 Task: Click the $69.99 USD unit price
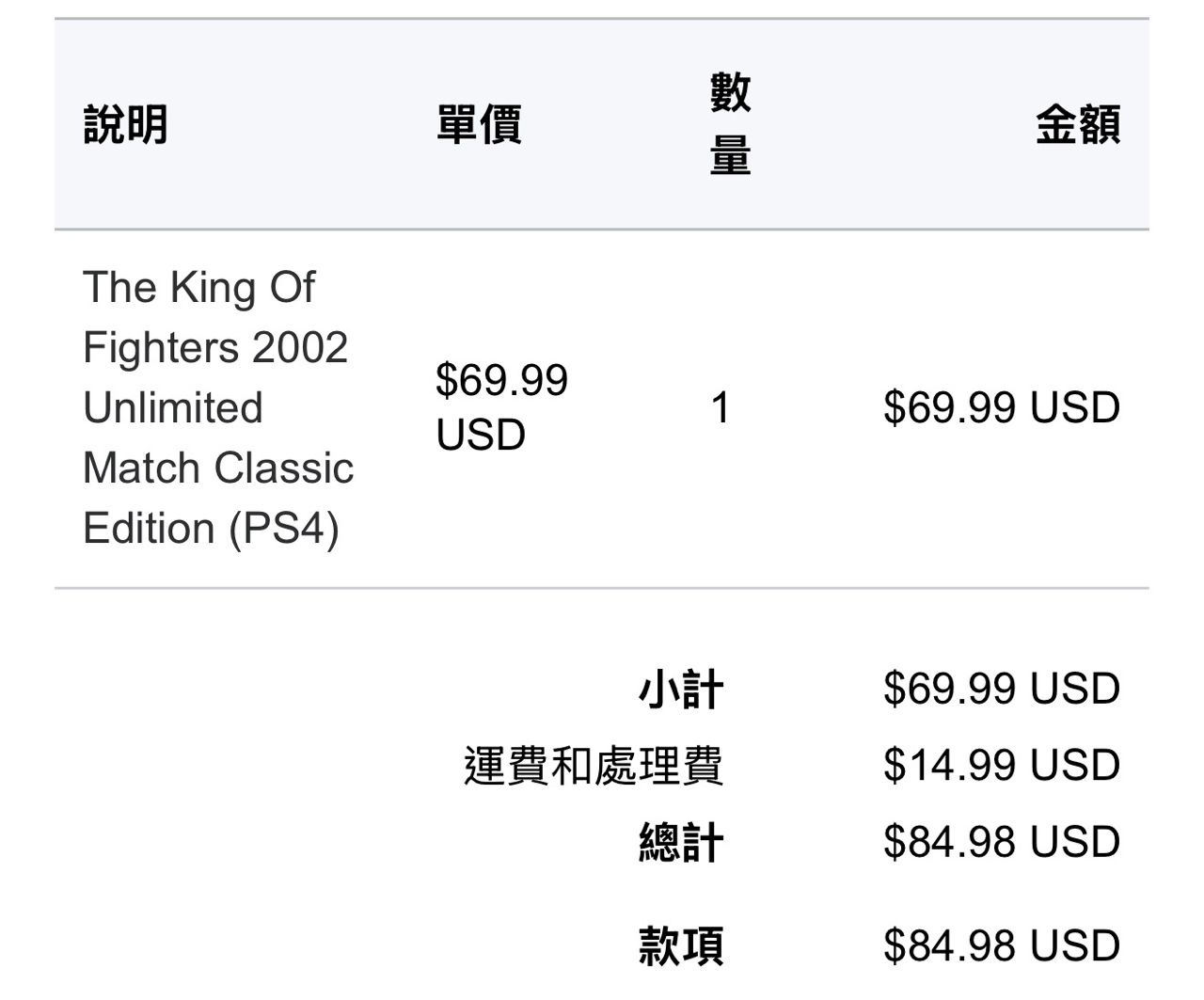tap(501, 407)
